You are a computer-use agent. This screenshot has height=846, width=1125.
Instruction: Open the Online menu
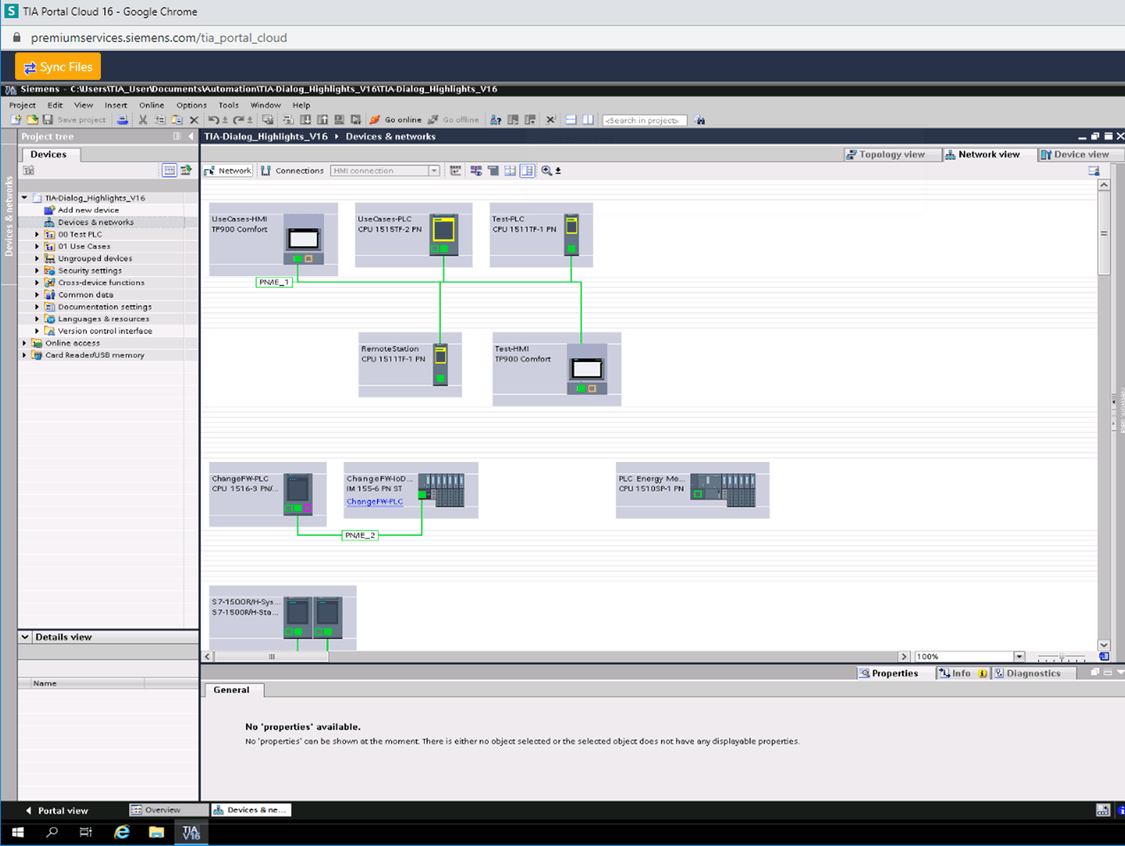[151, 105]
